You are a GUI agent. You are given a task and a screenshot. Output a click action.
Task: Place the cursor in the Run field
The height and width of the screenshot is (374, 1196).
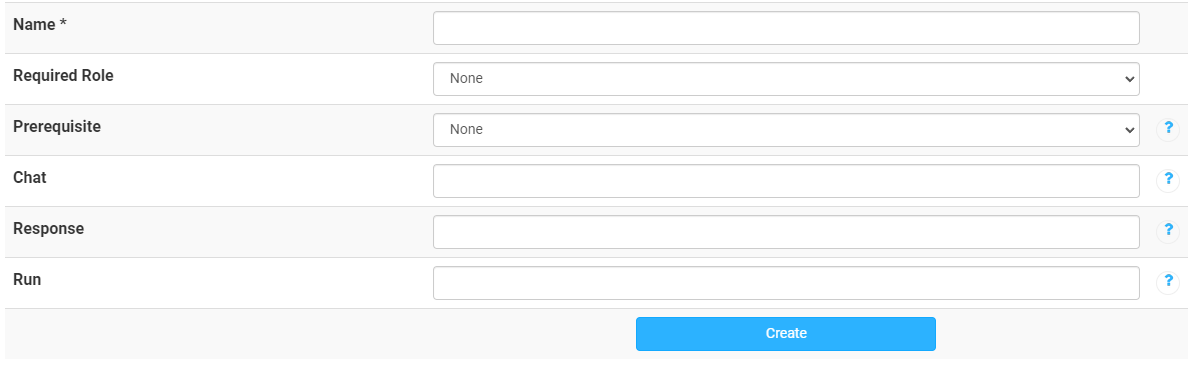[786, 283]
